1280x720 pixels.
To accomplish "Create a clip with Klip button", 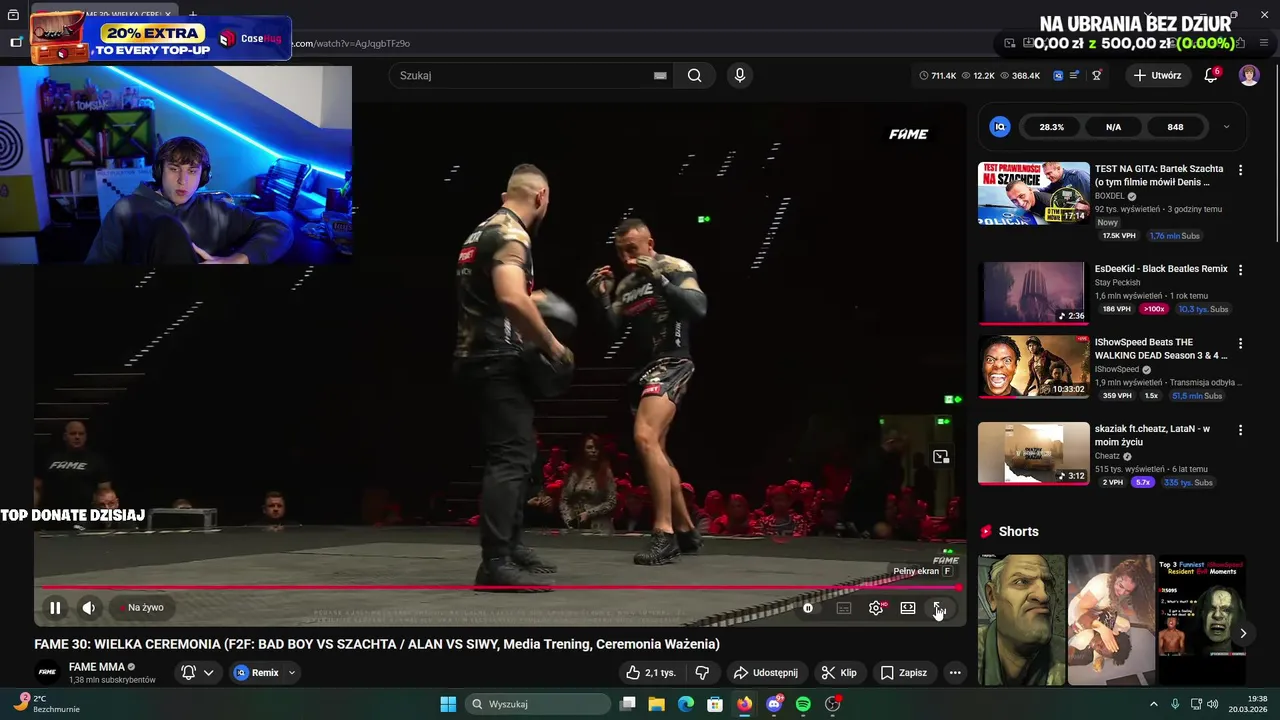I will 838,673.
